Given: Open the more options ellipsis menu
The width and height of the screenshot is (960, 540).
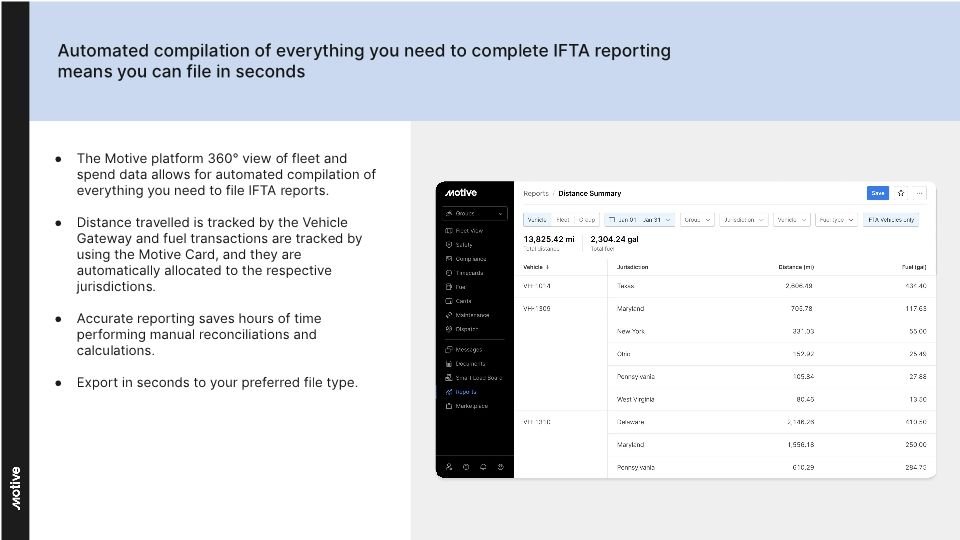Looking at the screenshot, I should (x=919, y=193).
